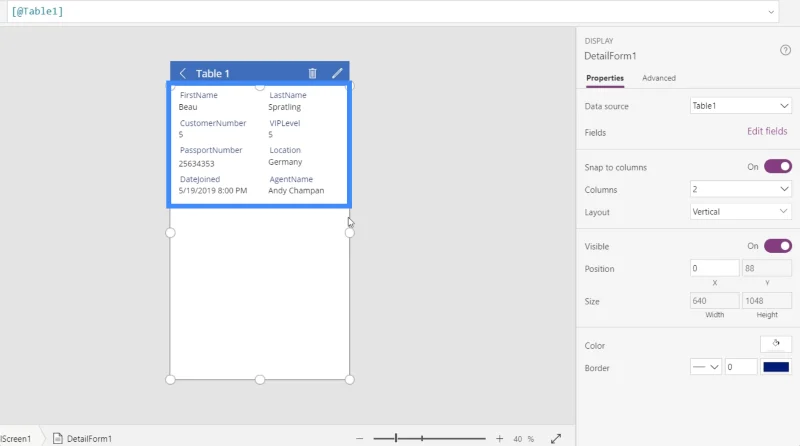This screenshot has height=446, width=800.
Task: Click the DetailForm1 name in properties panel
Action: pos(610,56)
